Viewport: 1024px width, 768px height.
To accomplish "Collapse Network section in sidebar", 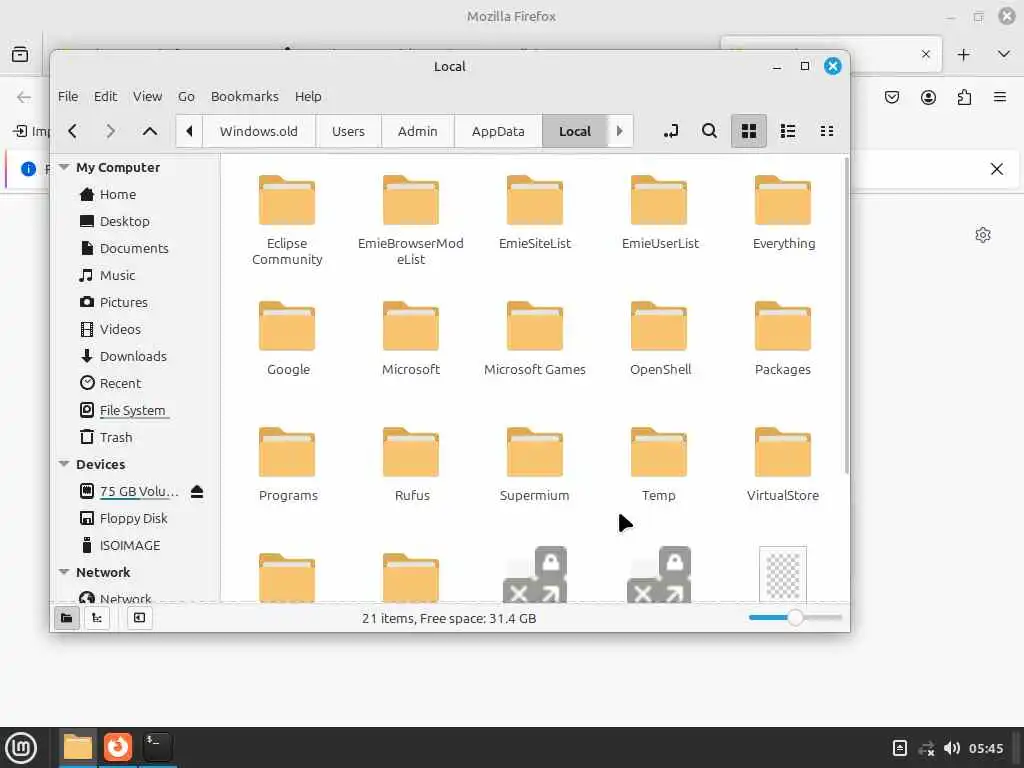I will pyautogui.click(x=64, y=572).
